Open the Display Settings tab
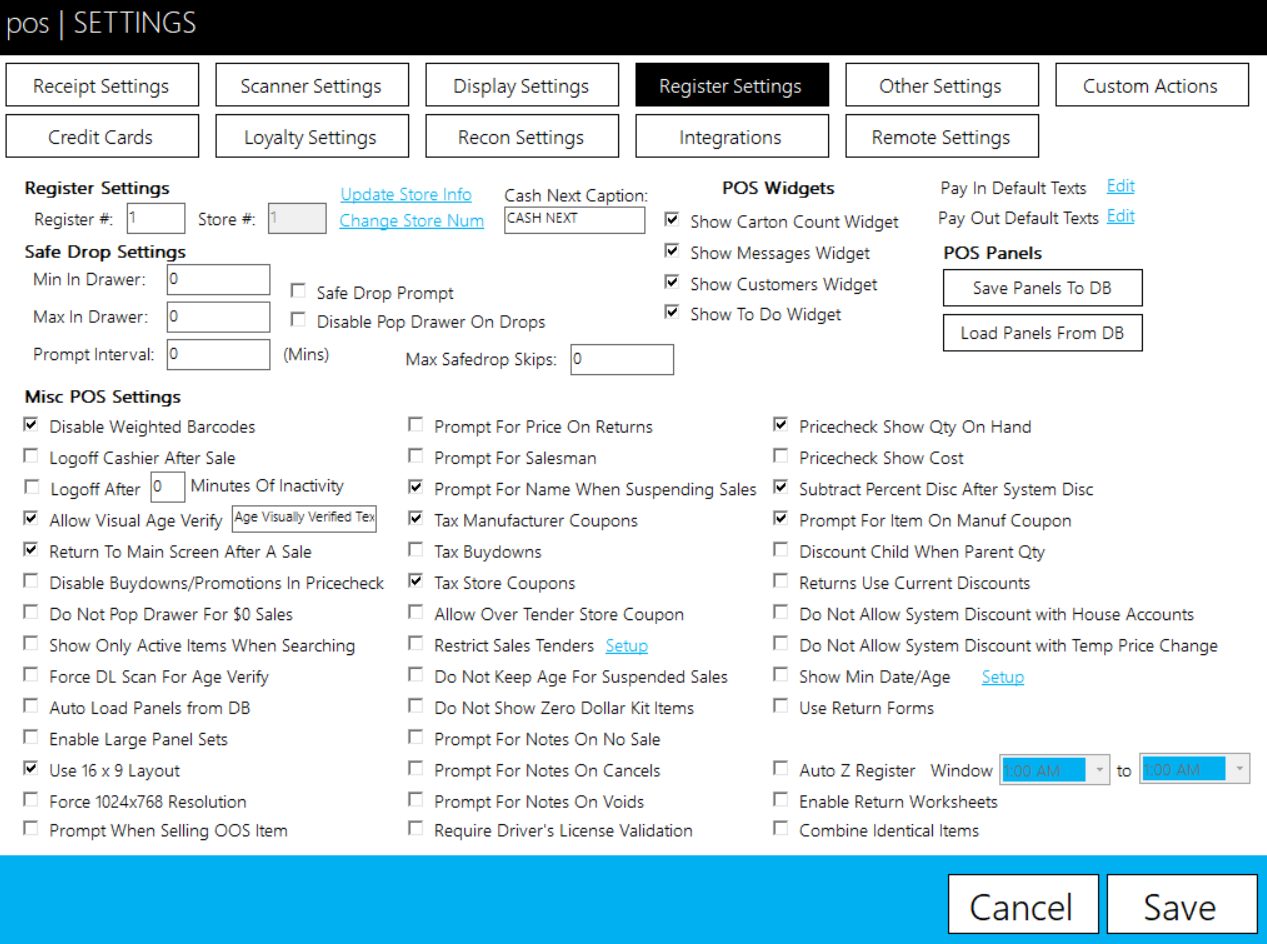This screenshot has height=944, width=1267. pos(521,86)
